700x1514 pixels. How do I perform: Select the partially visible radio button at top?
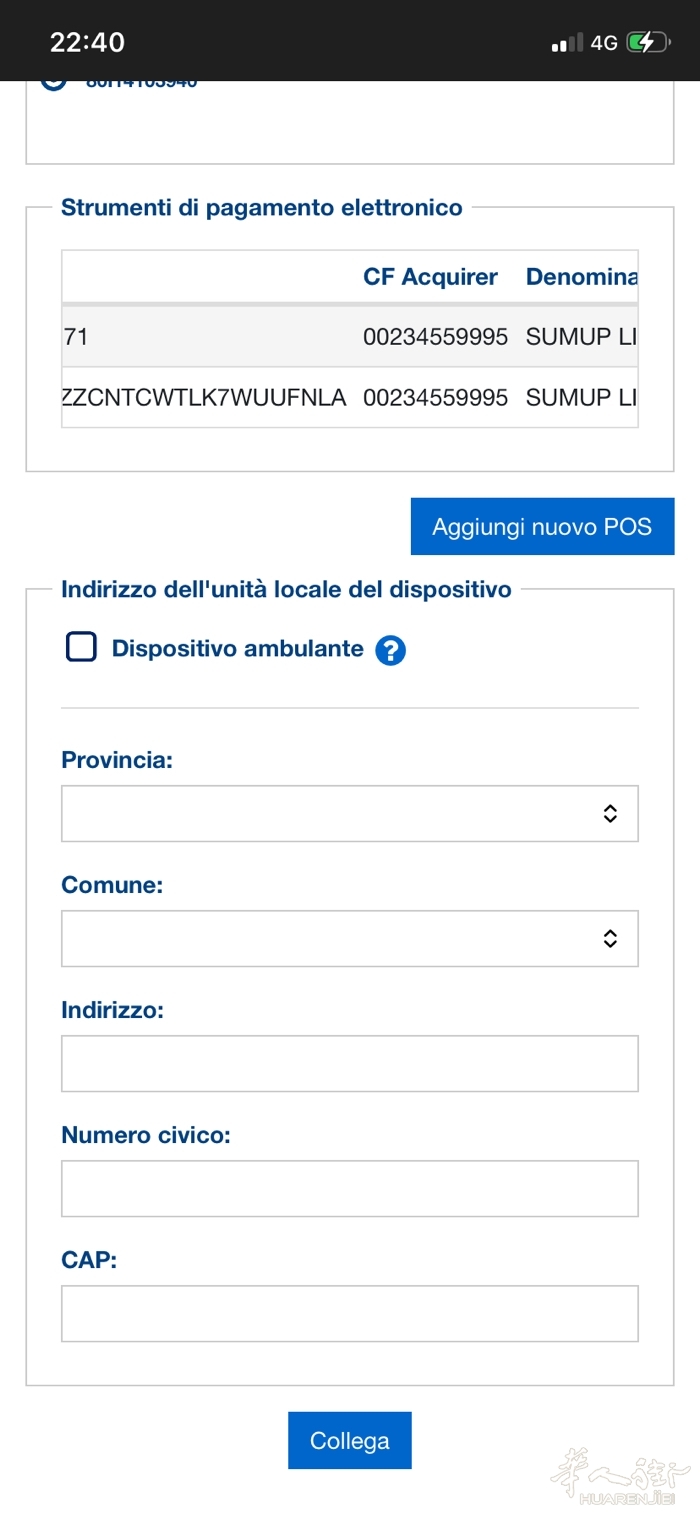[54, 82]
